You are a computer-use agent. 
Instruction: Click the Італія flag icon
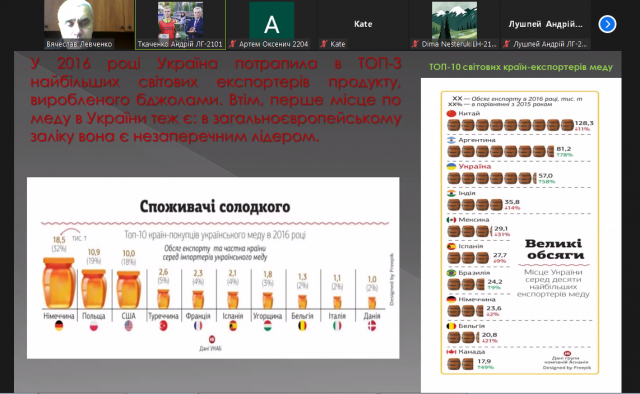337,326
